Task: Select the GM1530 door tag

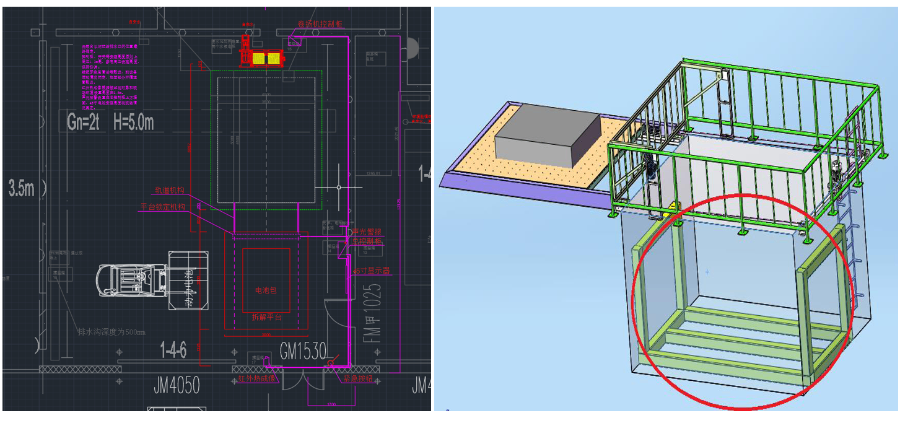Action: (x=303, y=350)
